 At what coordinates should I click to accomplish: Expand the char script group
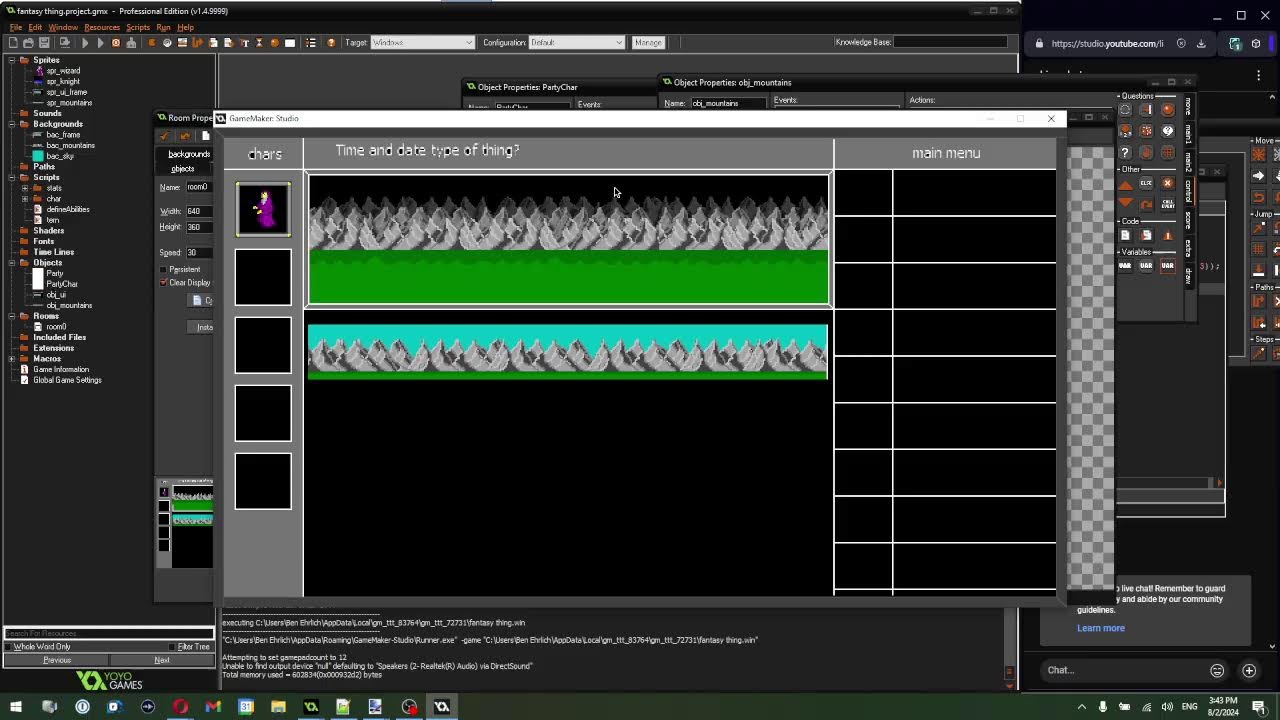click(x=25, y=199)
